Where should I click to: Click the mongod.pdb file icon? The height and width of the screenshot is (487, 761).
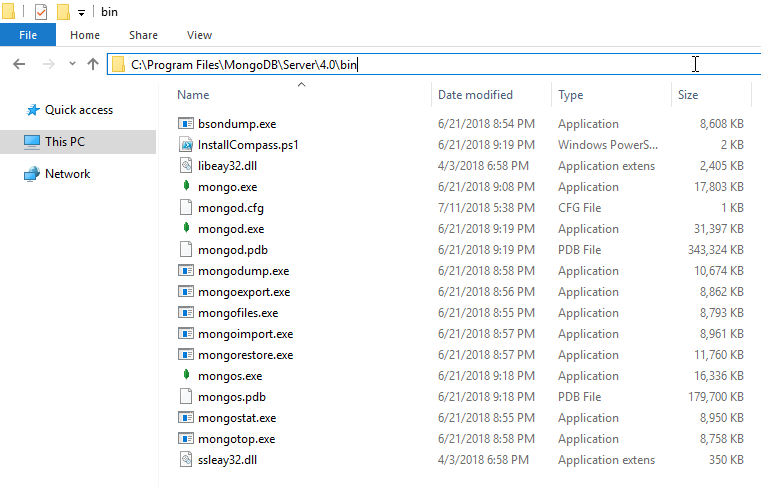tap(186, 249)
